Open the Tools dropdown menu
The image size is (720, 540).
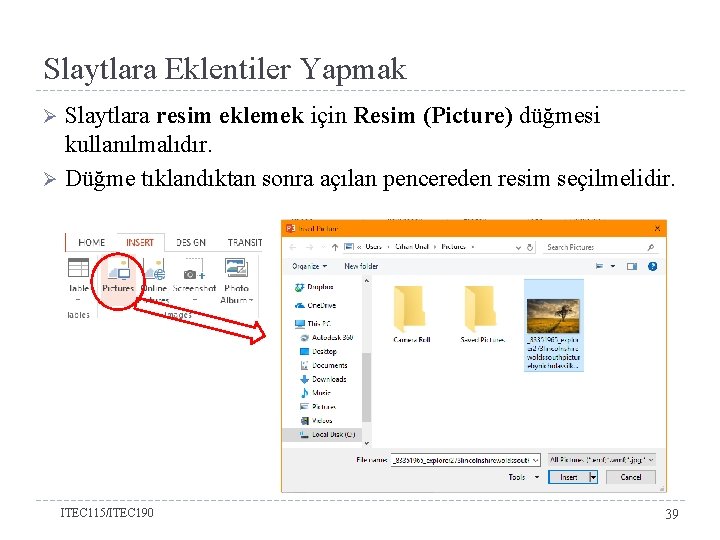524,477
